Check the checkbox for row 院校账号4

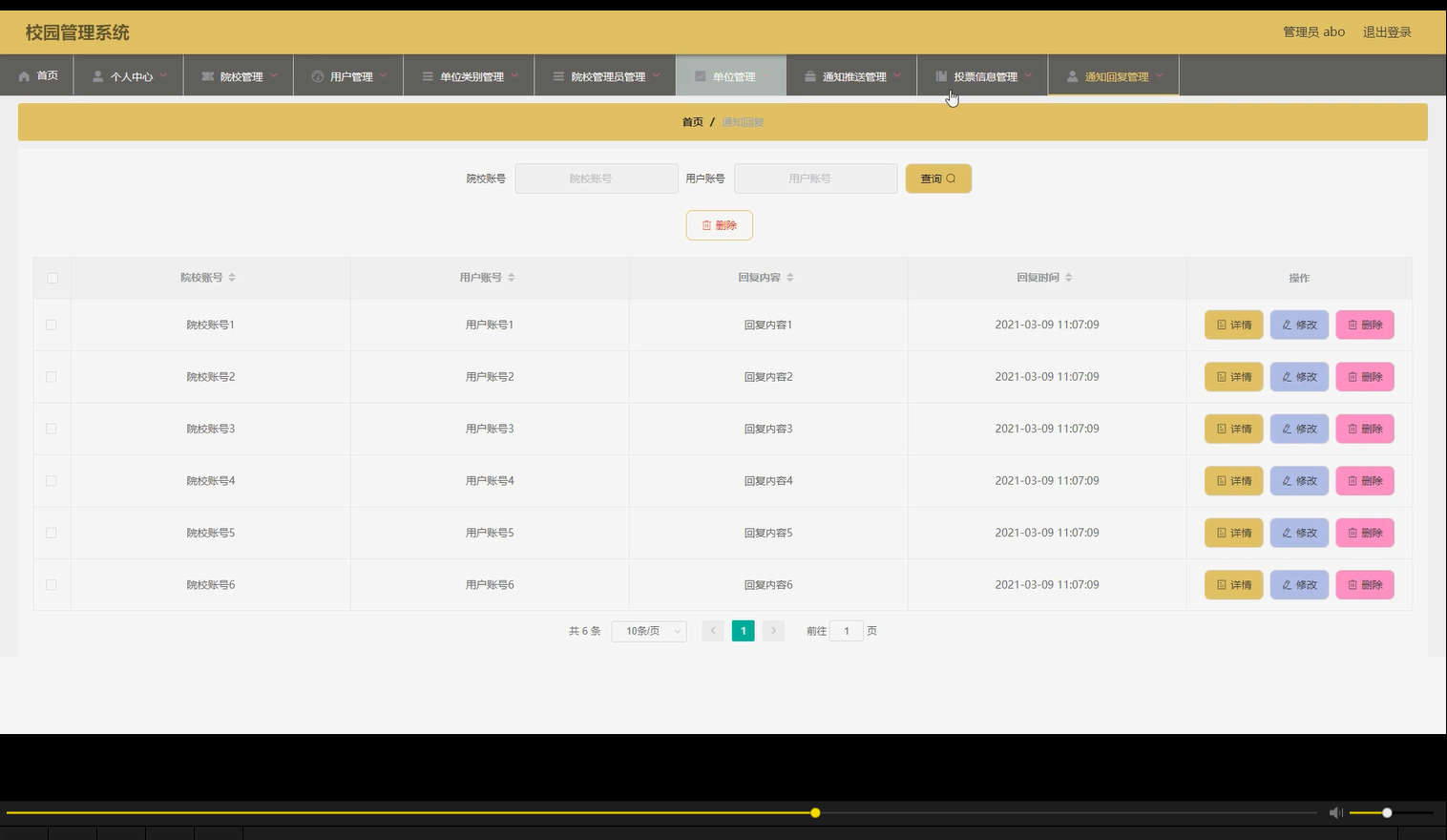(52, 481)
